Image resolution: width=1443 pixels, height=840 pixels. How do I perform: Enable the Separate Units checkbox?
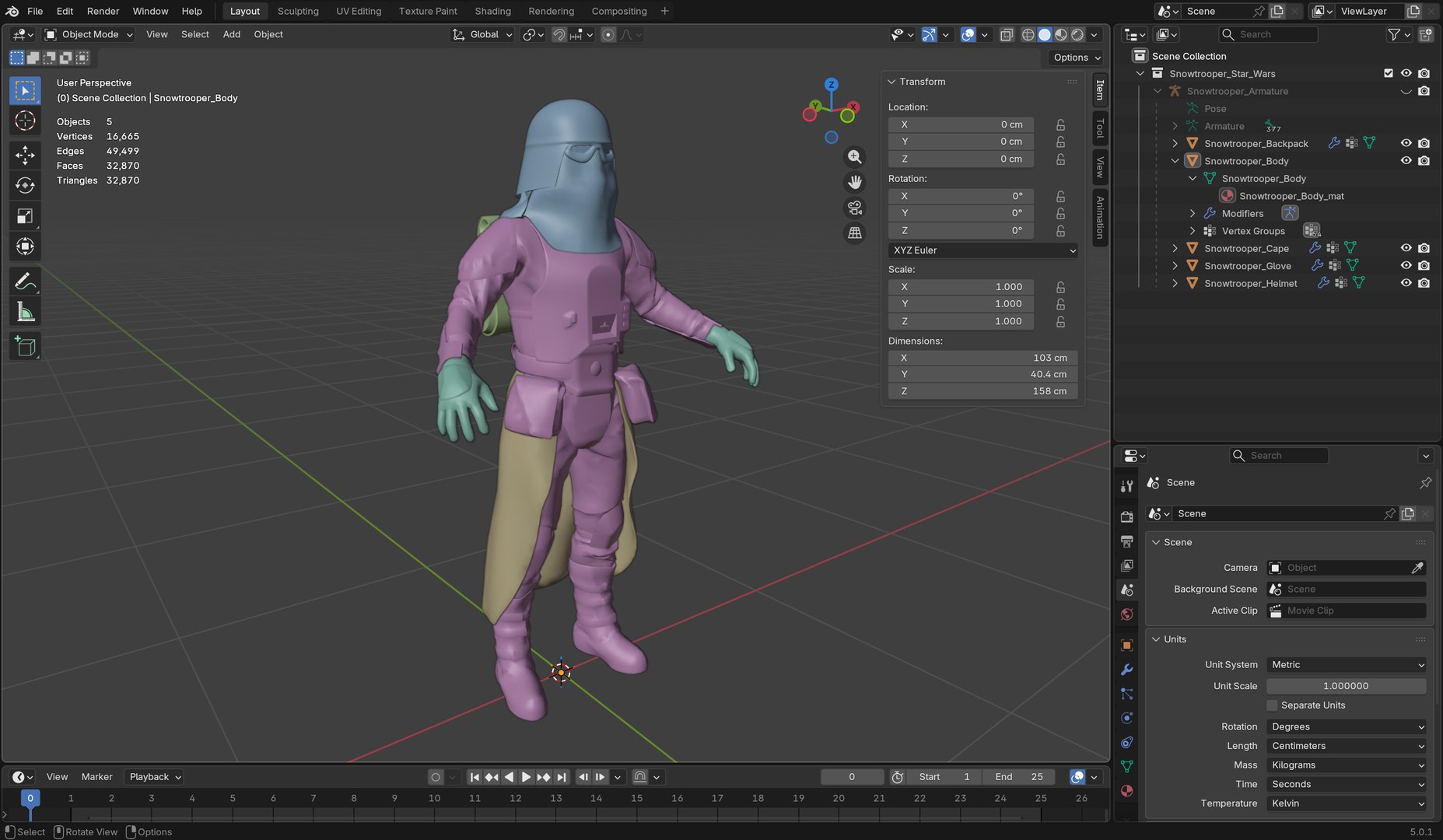tap(1273, 705)
